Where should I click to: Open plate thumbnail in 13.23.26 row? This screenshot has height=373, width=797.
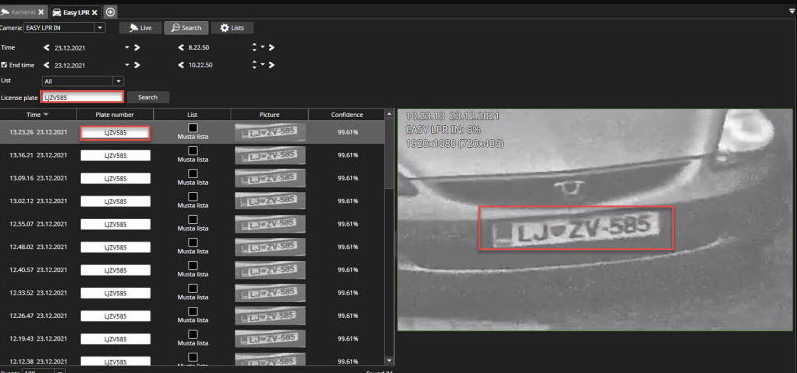click(270, 132)
